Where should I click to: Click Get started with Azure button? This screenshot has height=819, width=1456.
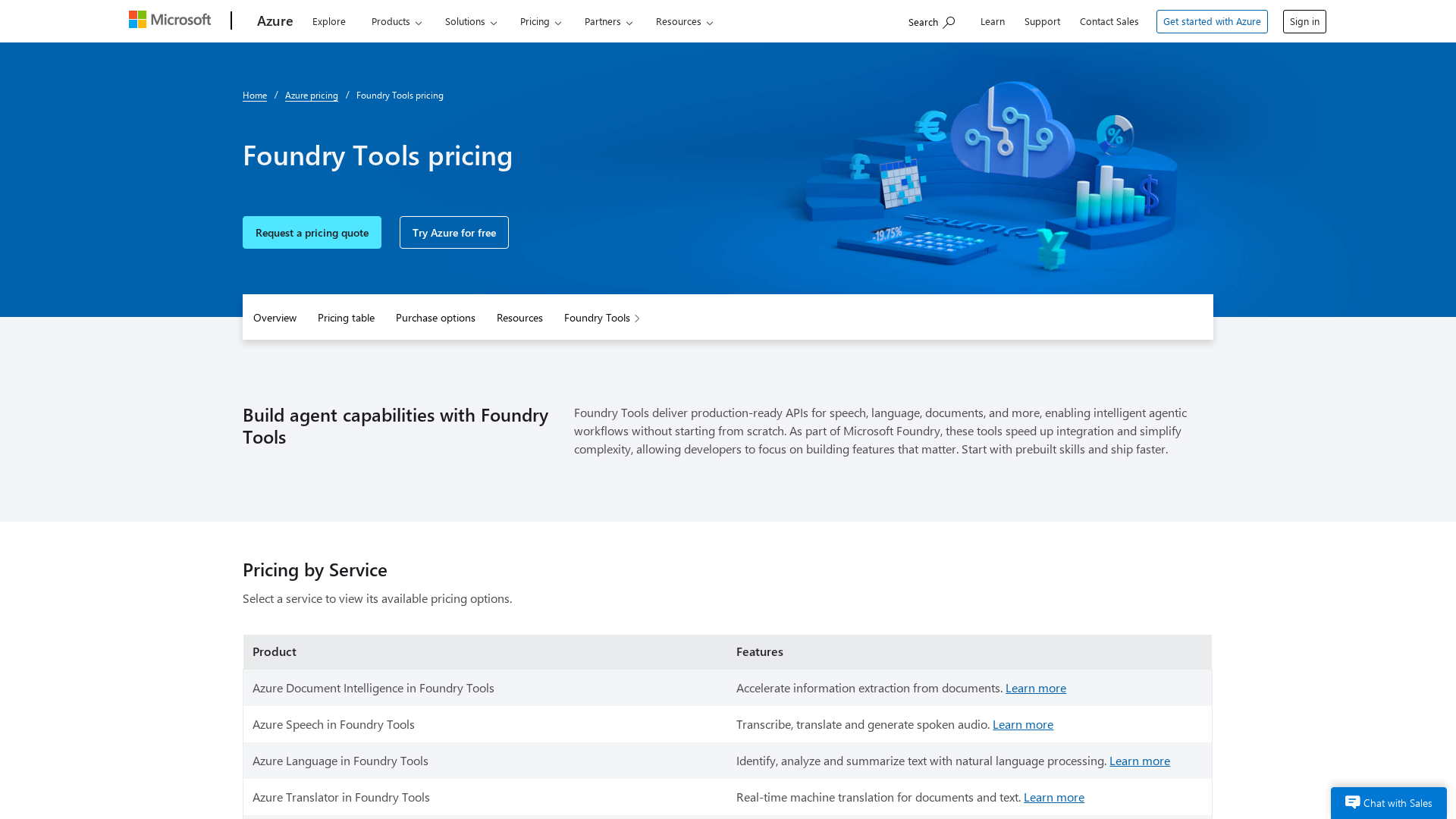pyautogui.click(x=1211, y=21)
